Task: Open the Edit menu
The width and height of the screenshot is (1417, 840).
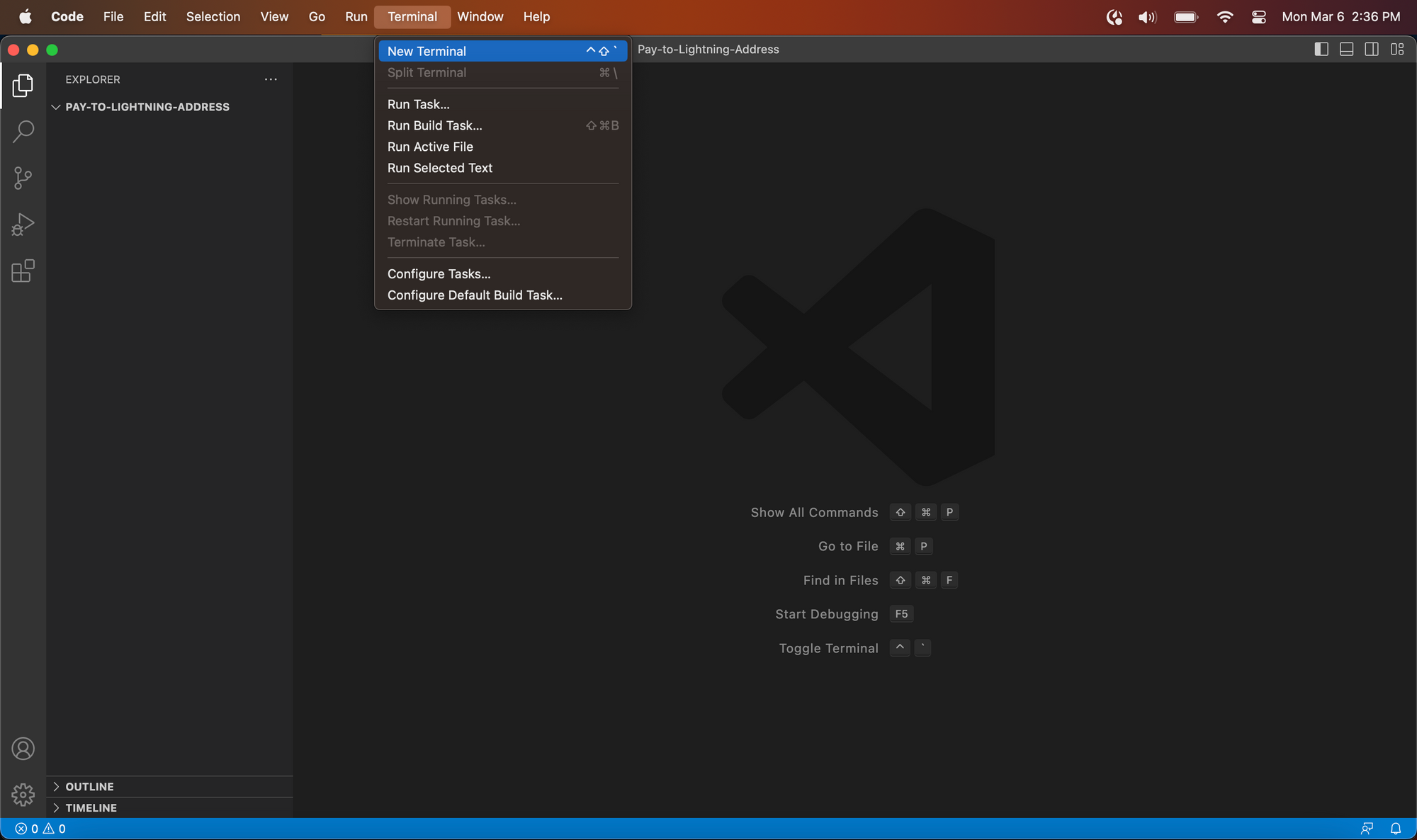Action: click(x=154, y=16)
